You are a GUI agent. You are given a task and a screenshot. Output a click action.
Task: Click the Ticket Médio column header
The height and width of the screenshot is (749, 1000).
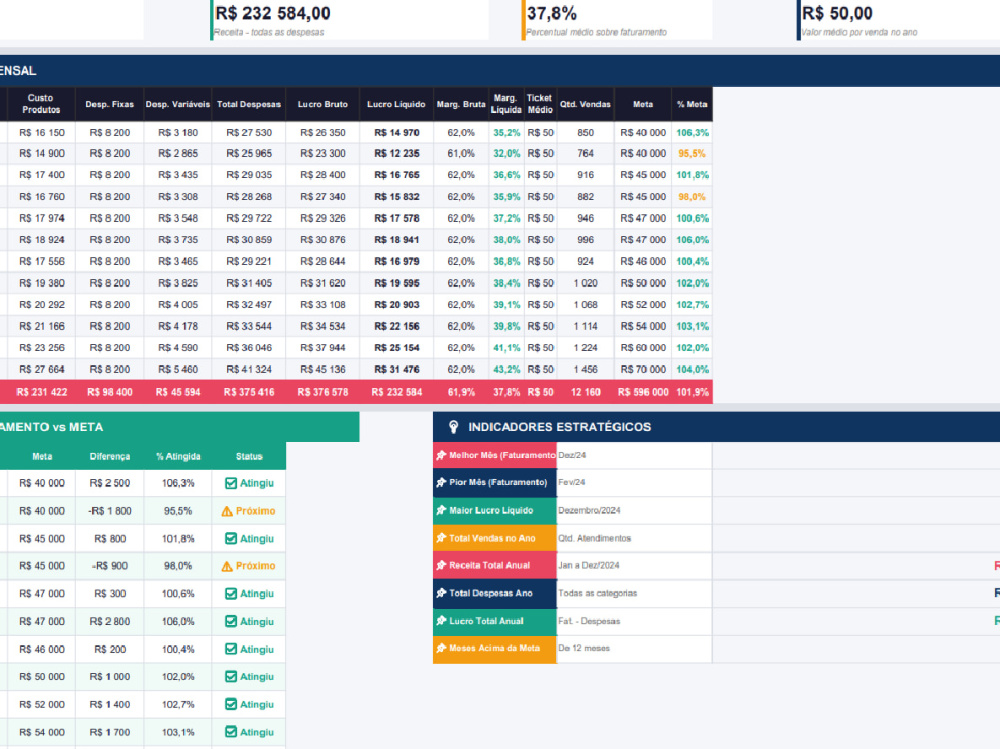540,104
